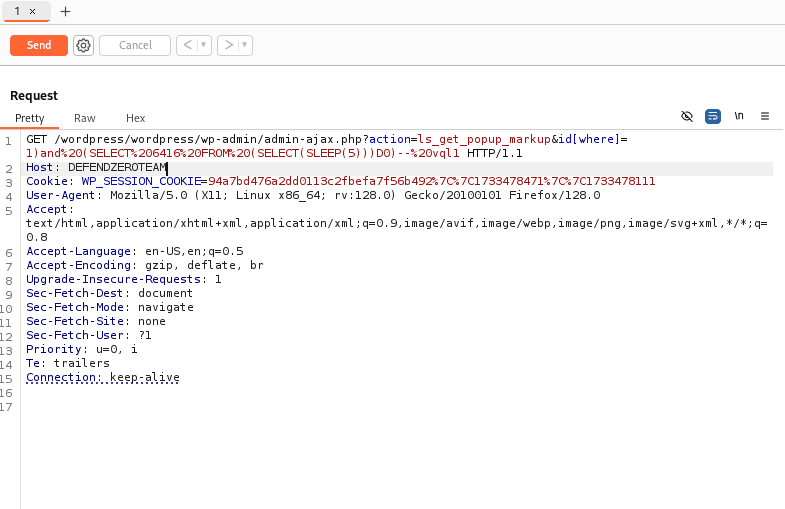Go to previous request with back arrow
Image resolution: width=785 pixels, height=509 pixels.
pos(188,45)
